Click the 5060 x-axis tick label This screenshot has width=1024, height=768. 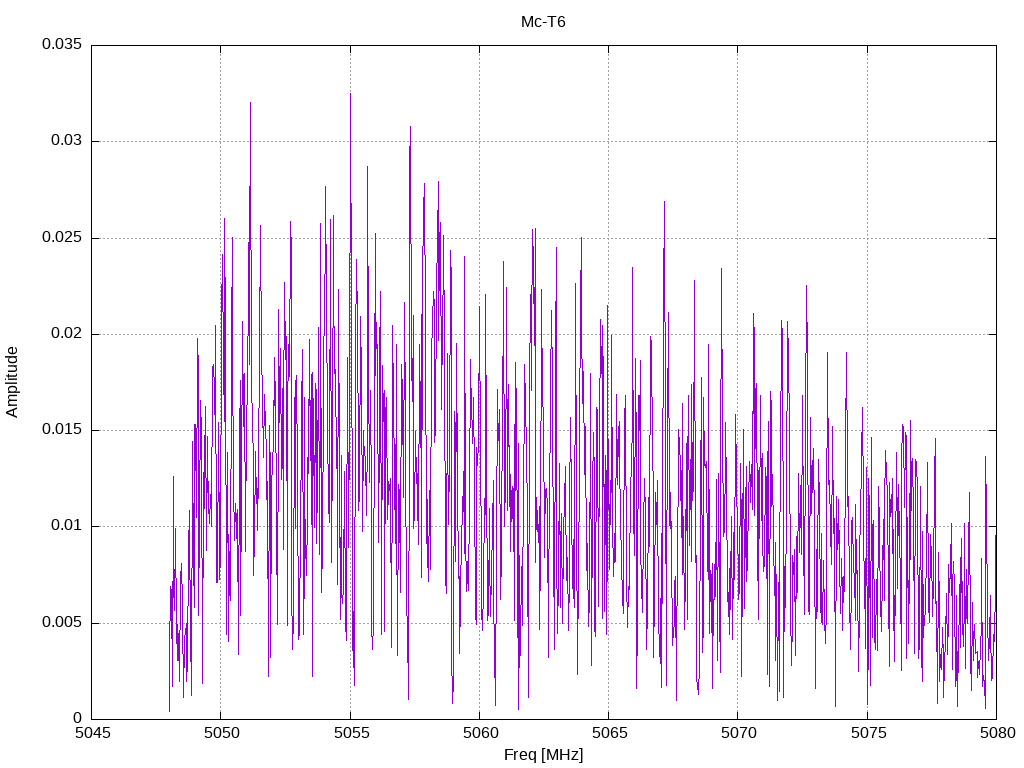click(481, 733)
